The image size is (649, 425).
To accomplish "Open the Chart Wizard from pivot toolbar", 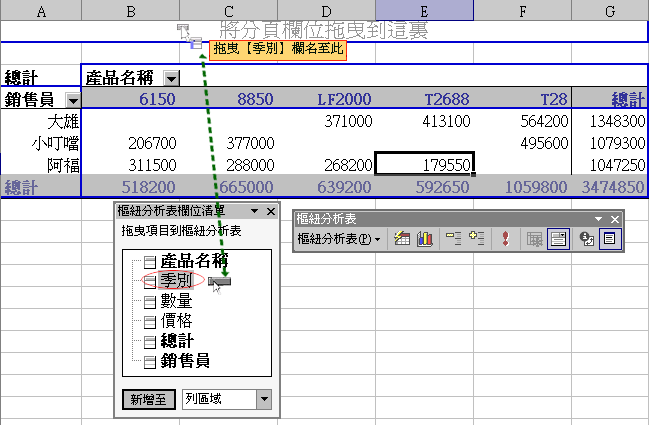I will (x=425, y=239).
